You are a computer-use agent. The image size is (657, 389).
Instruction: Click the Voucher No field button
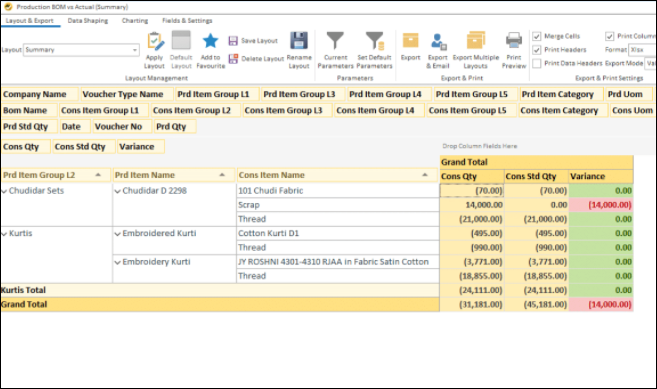(x=122, y=127)
